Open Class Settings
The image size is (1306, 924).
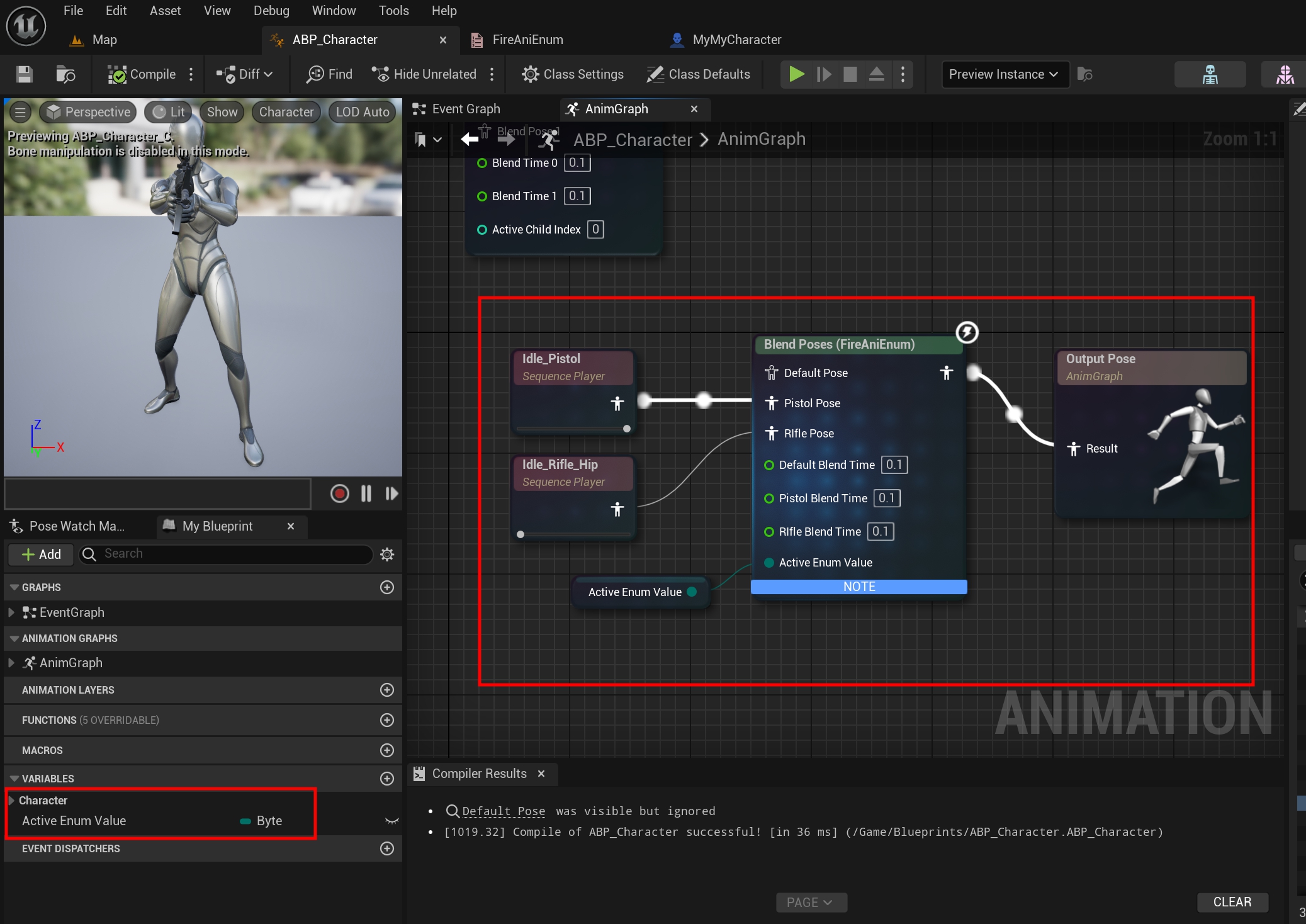[573, 74]
